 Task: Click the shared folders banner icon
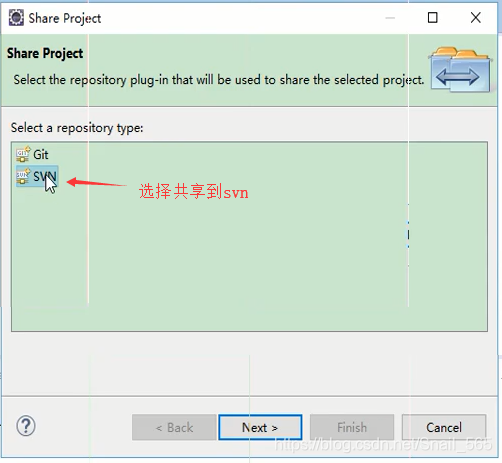tap(460, 70)
